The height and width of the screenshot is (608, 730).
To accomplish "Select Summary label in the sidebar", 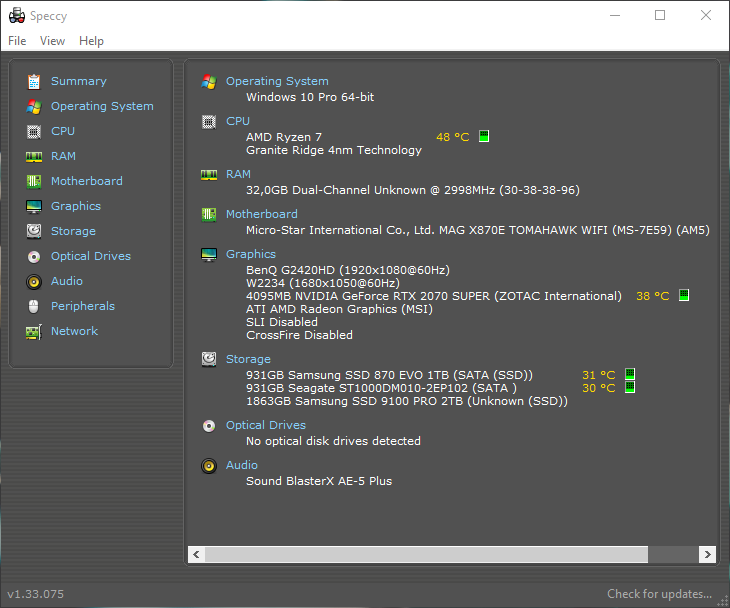I will pyautogui.click(x=79, y=81).
